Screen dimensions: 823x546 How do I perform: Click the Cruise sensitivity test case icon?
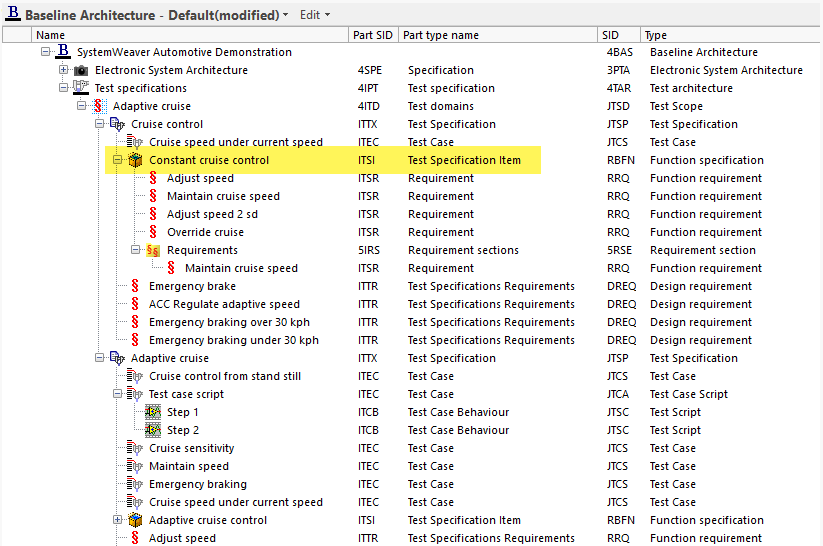[134, 448]
